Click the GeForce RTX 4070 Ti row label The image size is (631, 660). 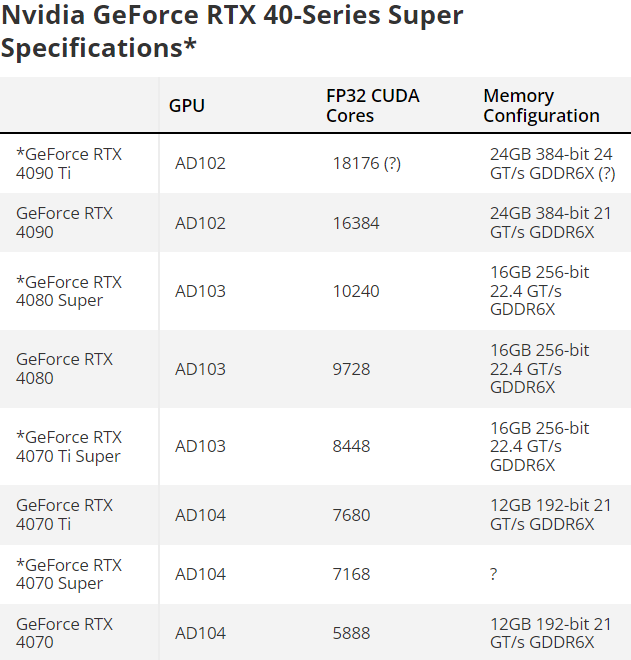[x=64, y=514]
